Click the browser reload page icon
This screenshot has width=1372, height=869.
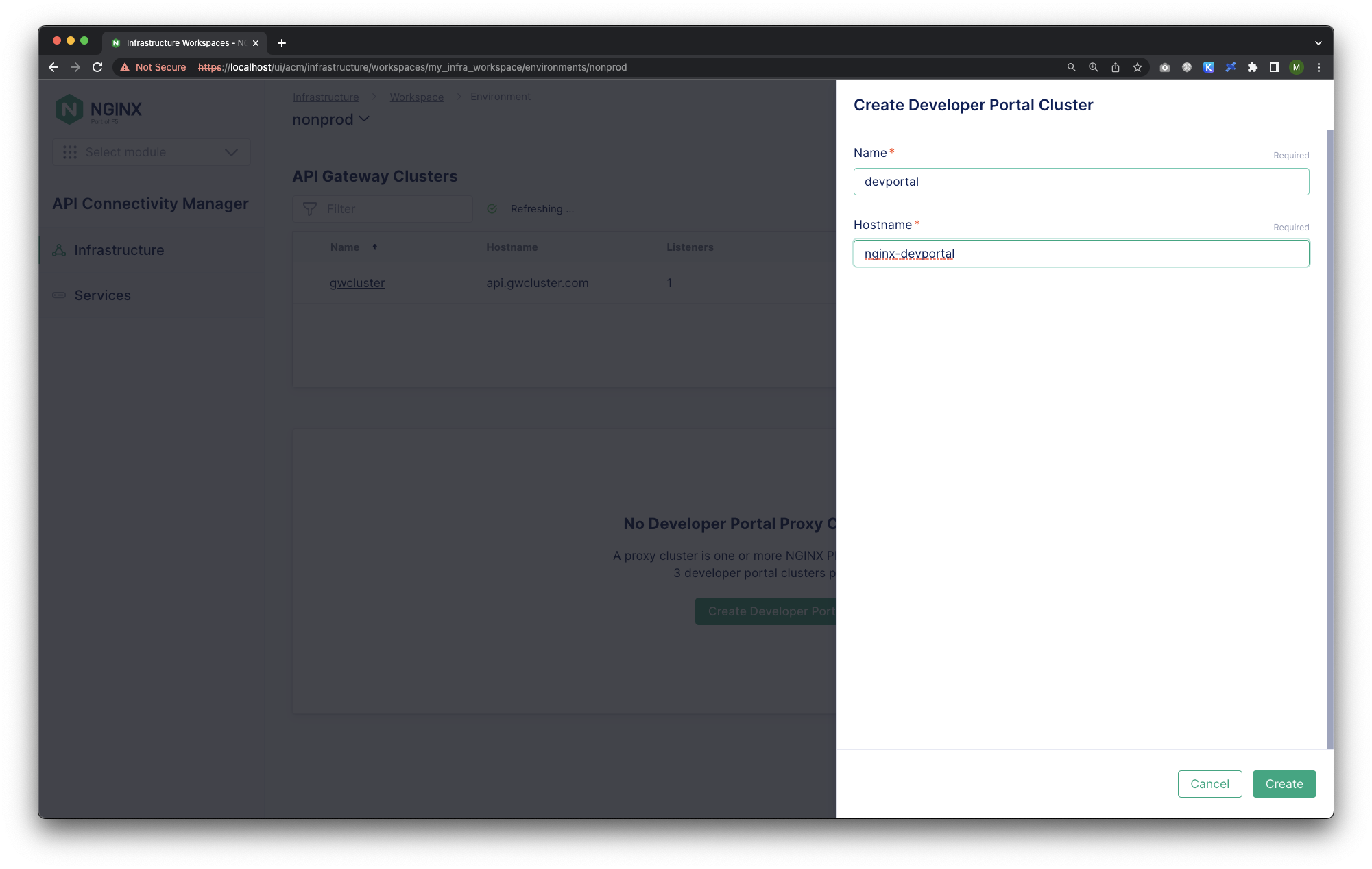[x=97, y=67]
